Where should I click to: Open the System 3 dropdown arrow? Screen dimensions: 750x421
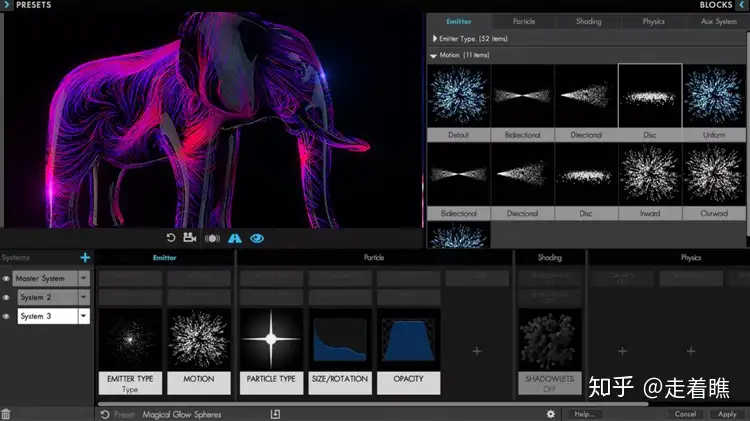(84, 316)
